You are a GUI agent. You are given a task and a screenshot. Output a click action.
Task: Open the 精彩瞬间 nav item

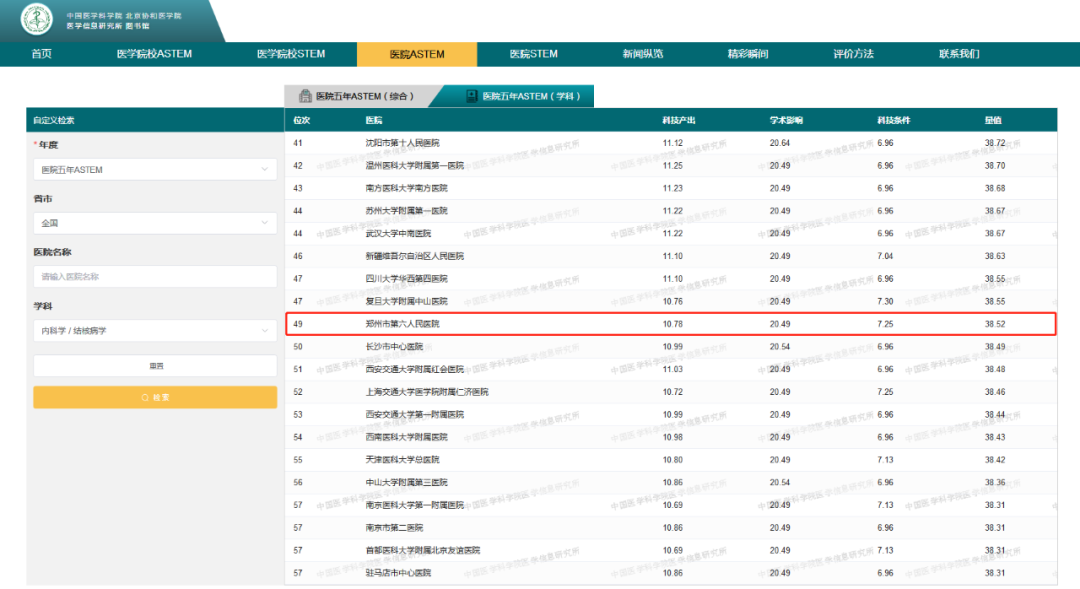(748, 54)
